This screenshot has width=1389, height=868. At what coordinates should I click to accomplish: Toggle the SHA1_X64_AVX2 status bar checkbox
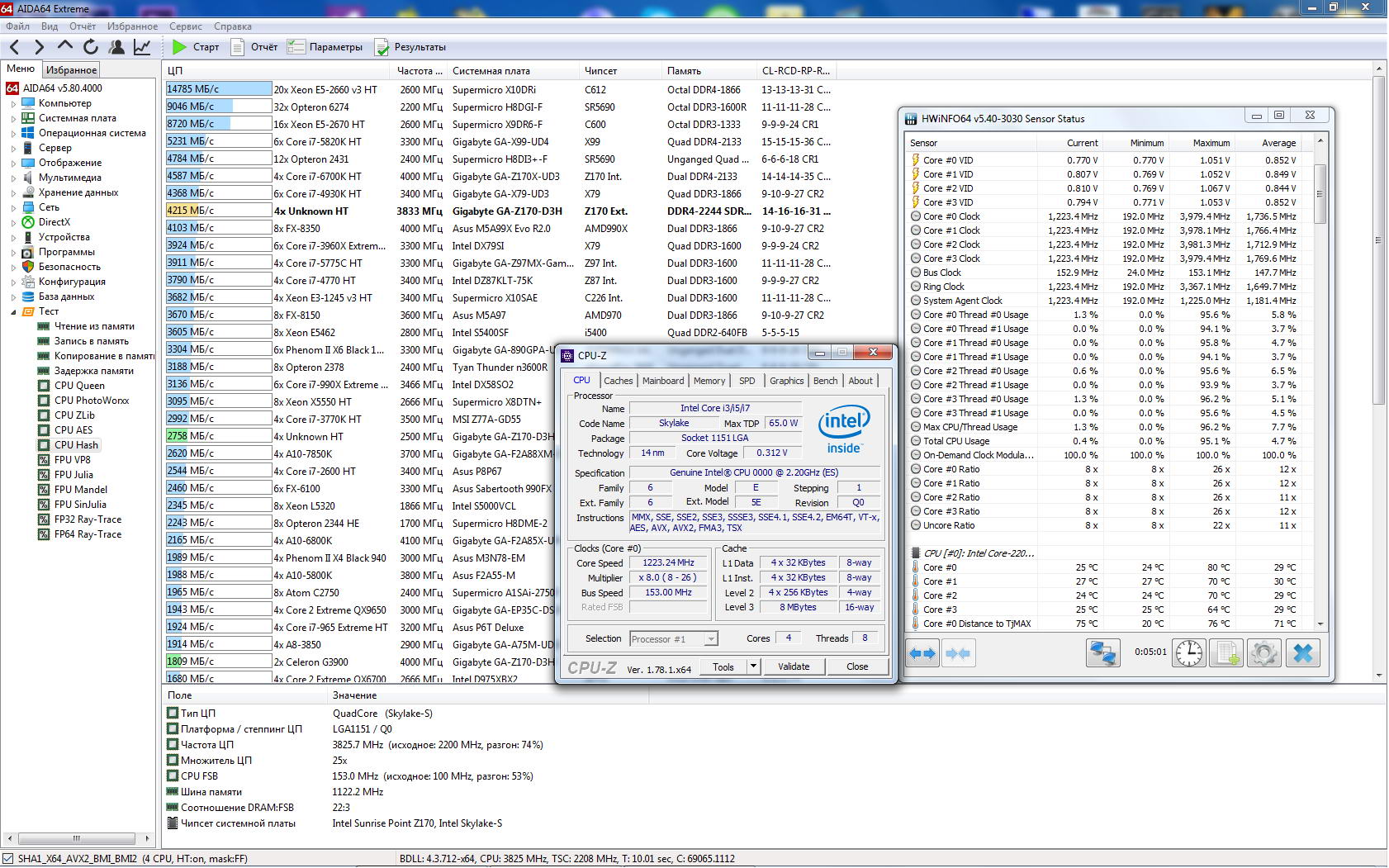8,859
